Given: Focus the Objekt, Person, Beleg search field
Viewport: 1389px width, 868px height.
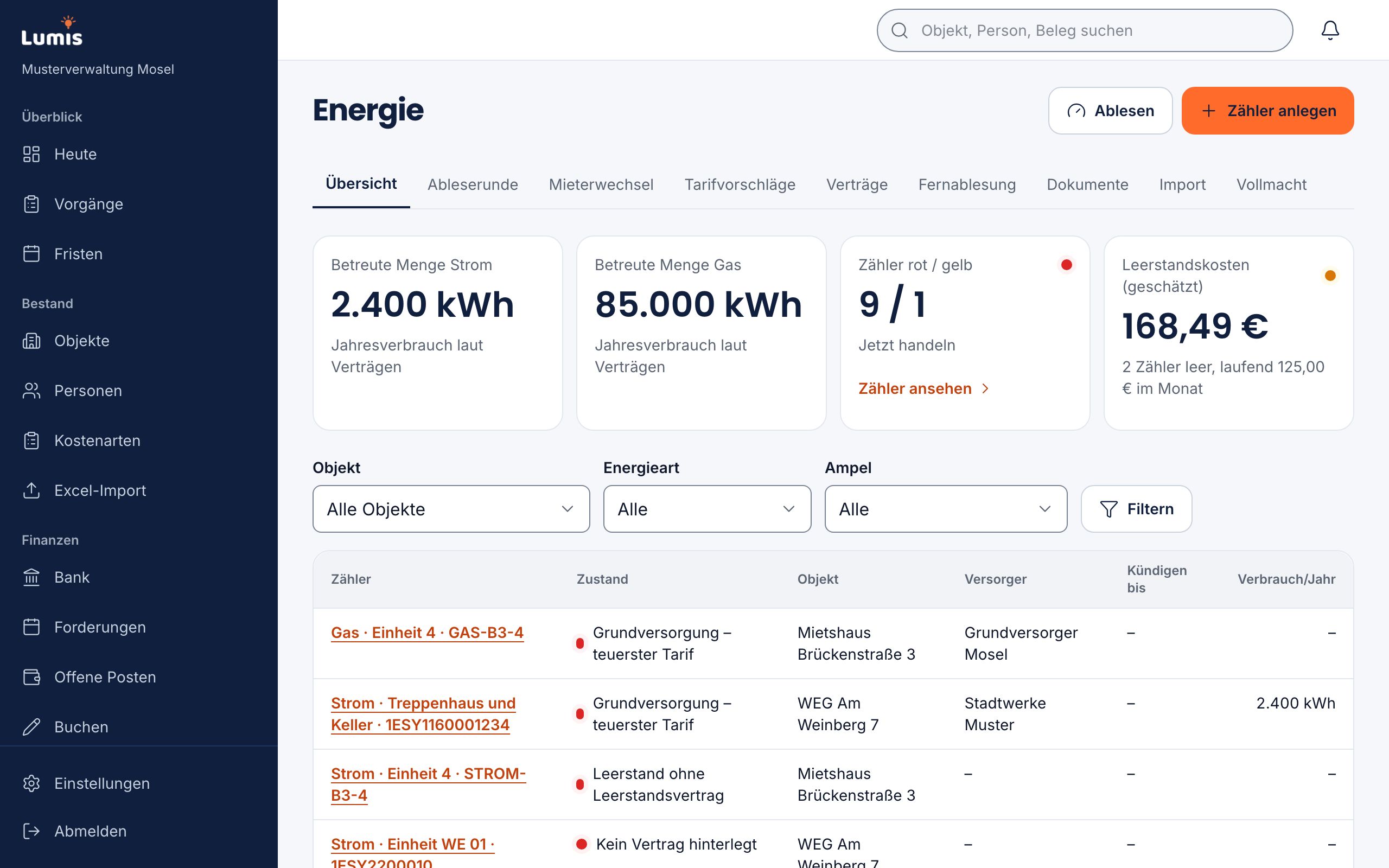Looking at the screenshot, I should [x=1084, y=30].
